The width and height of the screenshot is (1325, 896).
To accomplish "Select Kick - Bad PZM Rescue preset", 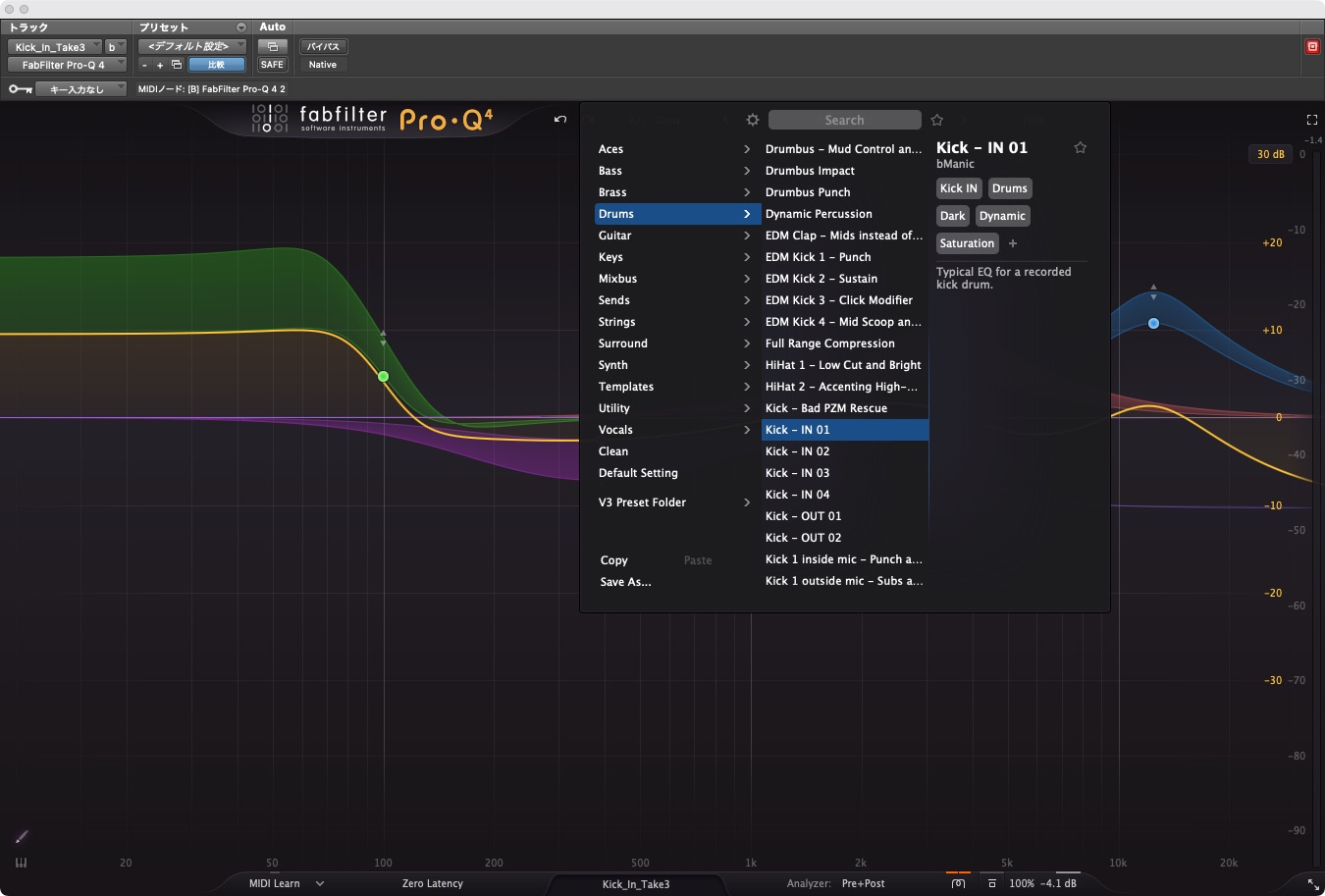I will [x=845, y=408].
